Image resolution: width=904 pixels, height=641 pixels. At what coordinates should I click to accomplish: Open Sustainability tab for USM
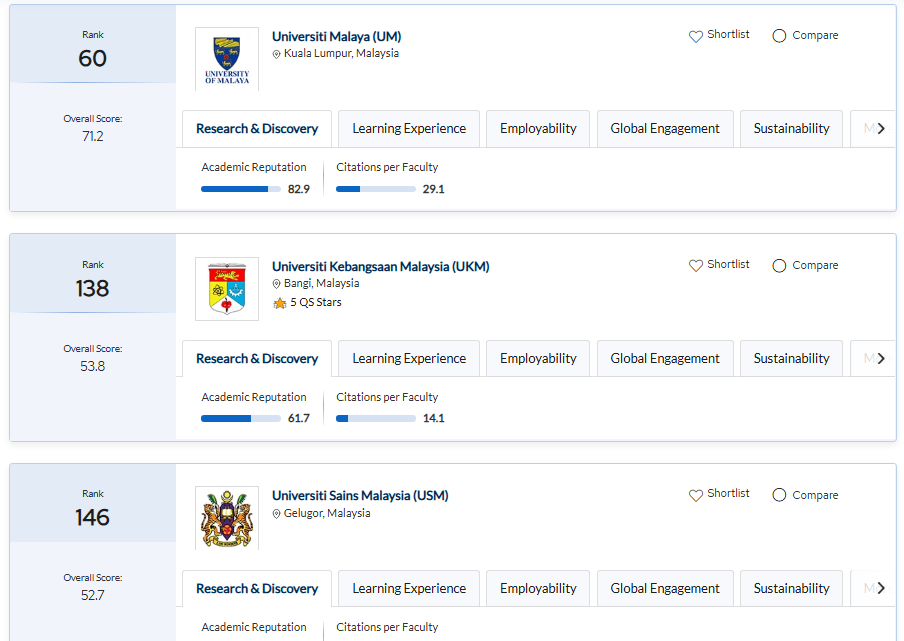point(792,589)
